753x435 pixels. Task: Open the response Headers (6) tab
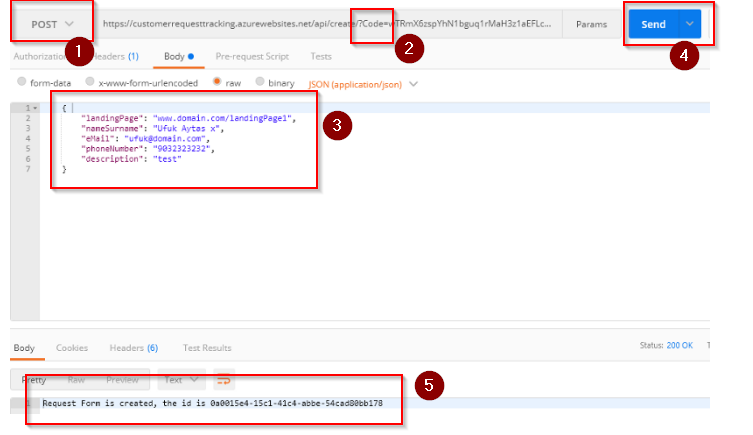(x=134, y=348)
